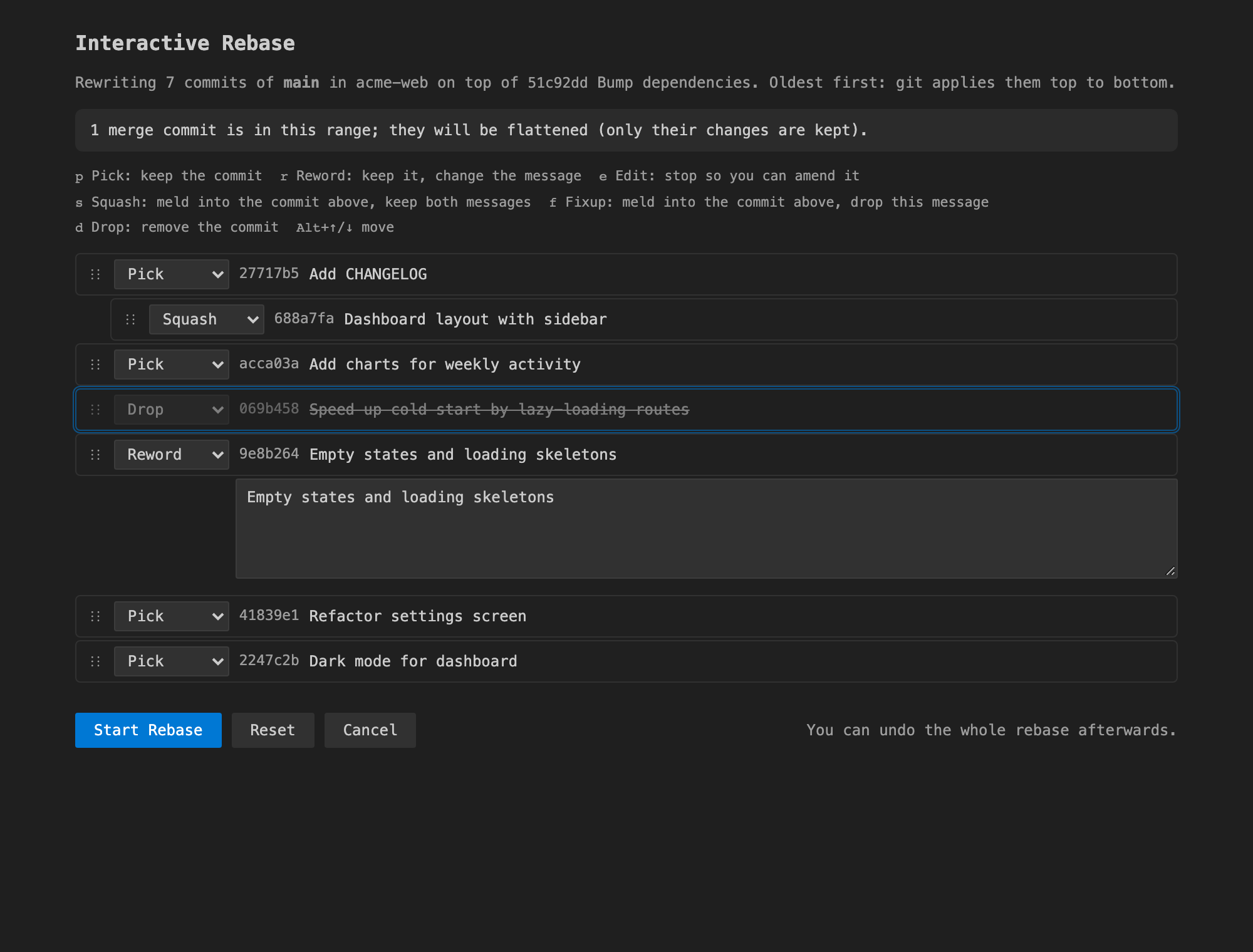The width and height of the screenshot is (1253, 952).
Task: Select commit hash 069b458
Action: tap(269, 409)
